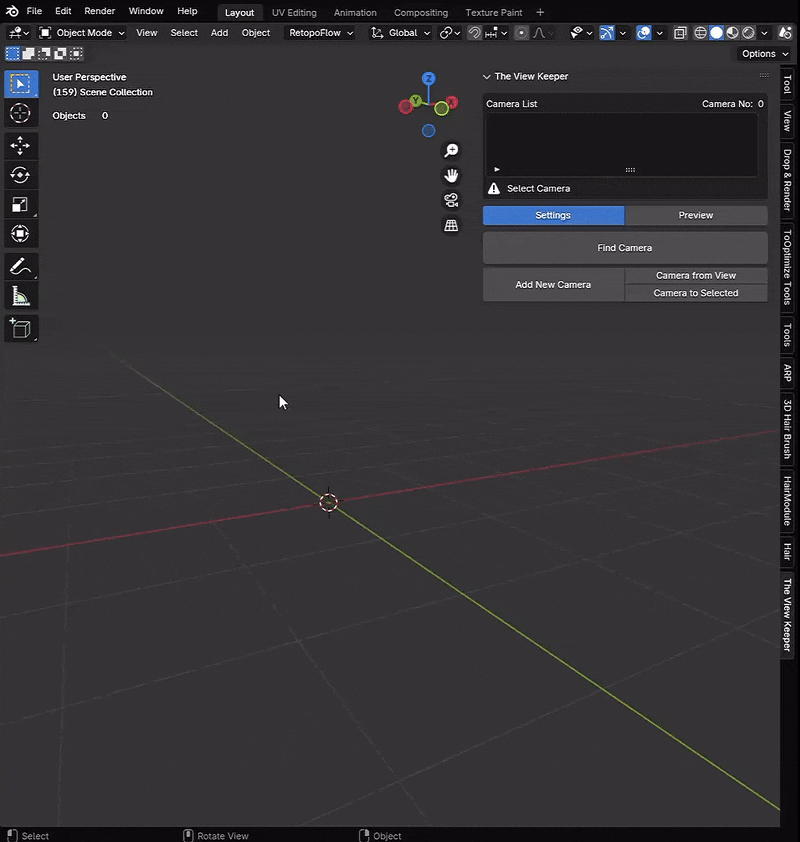Screen dimensions: 800x842
Task: Open the Texture Paint workspace tab
Action: (493, 12)
